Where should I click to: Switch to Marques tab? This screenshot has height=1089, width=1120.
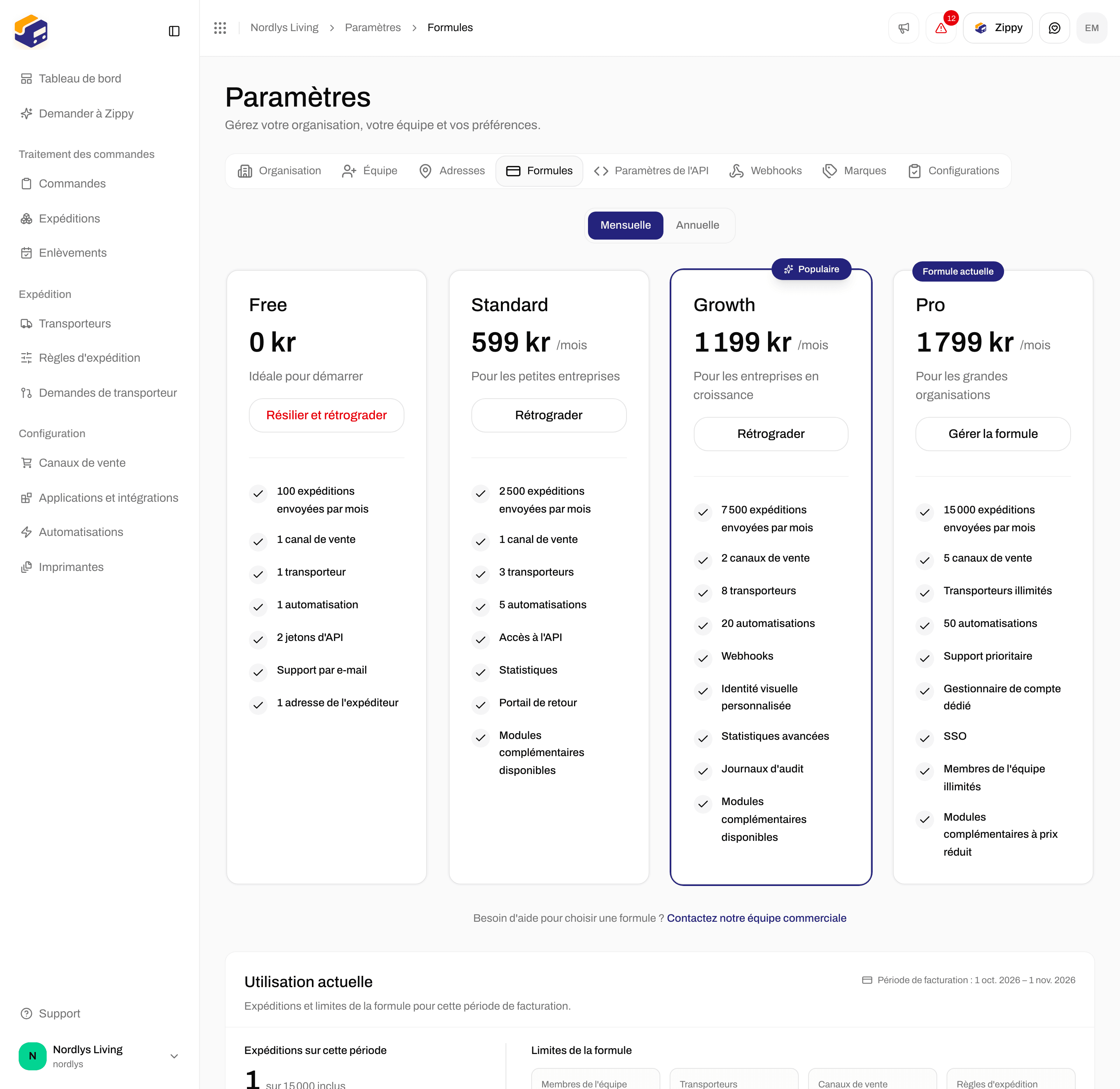[854, 170]
